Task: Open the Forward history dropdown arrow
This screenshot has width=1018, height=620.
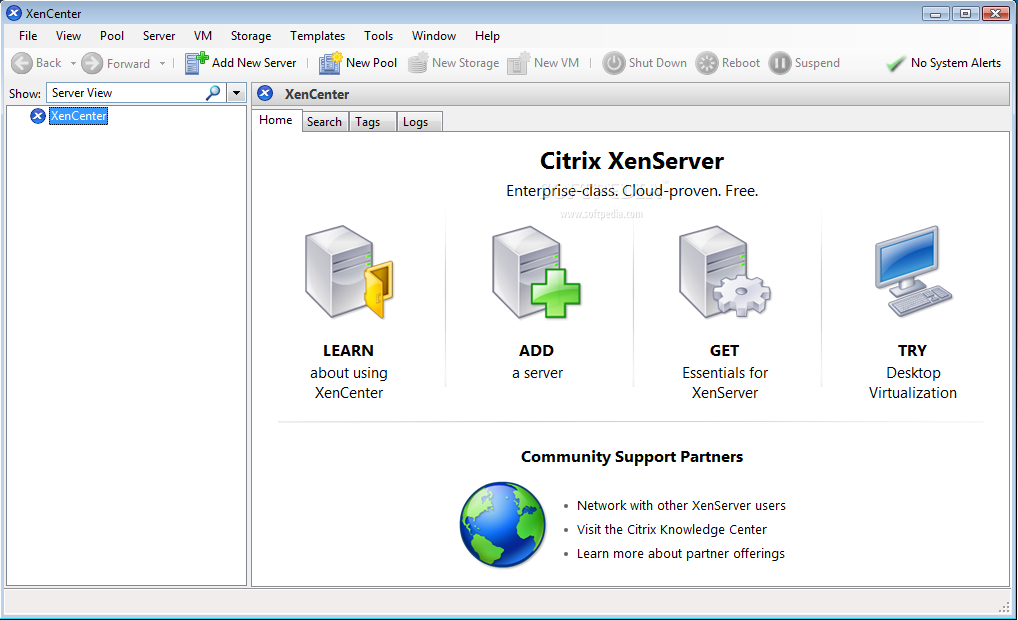Action: pos(162,64)
